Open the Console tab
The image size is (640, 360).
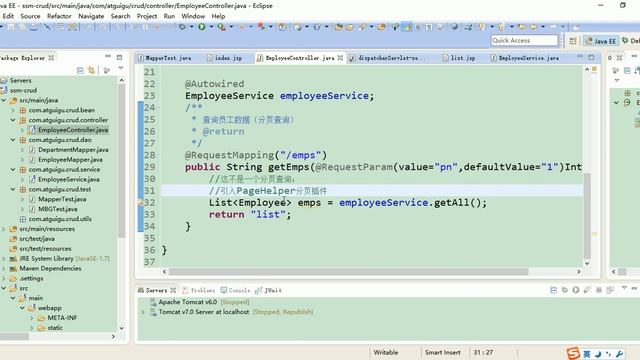pos(236,291)
